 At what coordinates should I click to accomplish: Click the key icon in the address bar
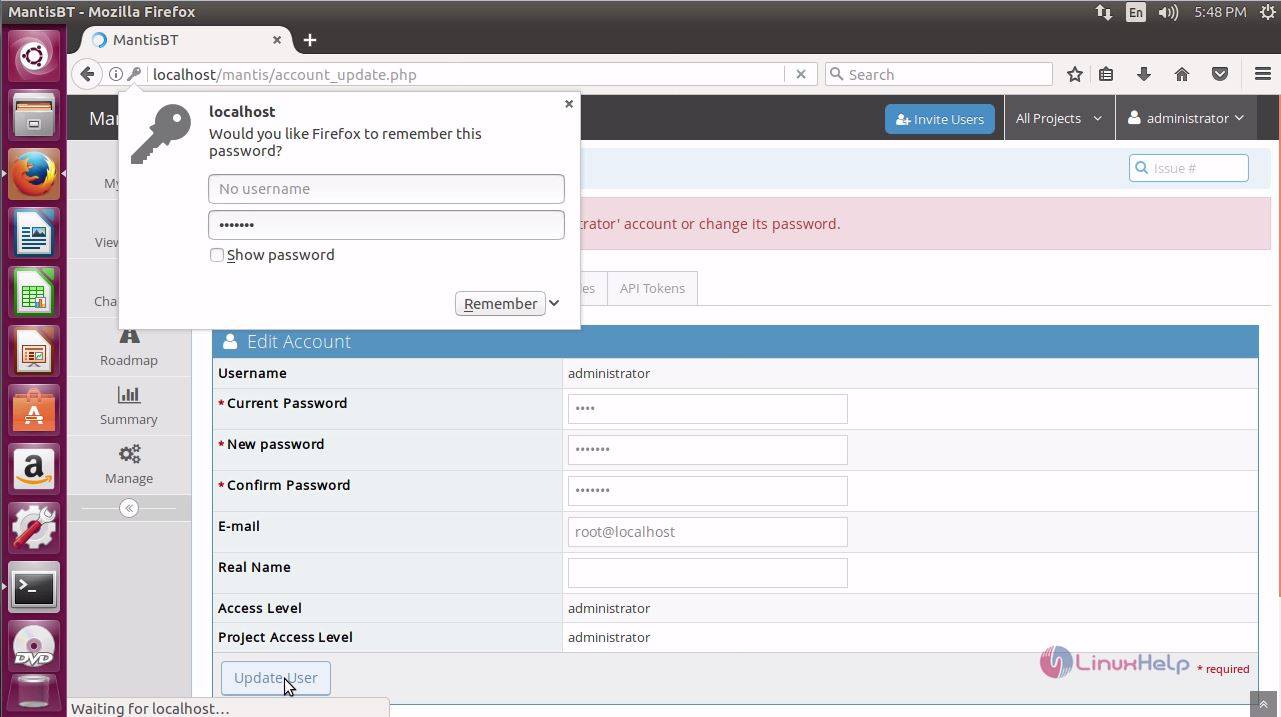point(134,74)
